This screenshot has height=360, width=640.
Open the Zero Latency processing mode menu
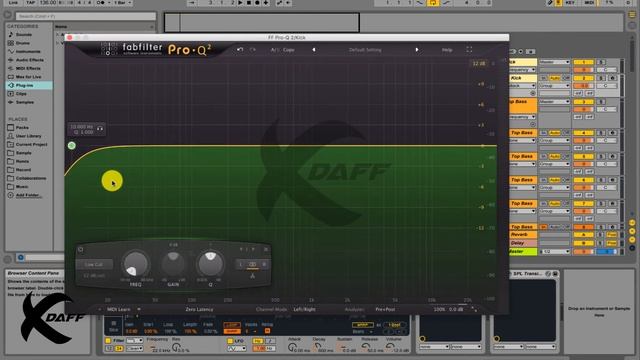199,309
